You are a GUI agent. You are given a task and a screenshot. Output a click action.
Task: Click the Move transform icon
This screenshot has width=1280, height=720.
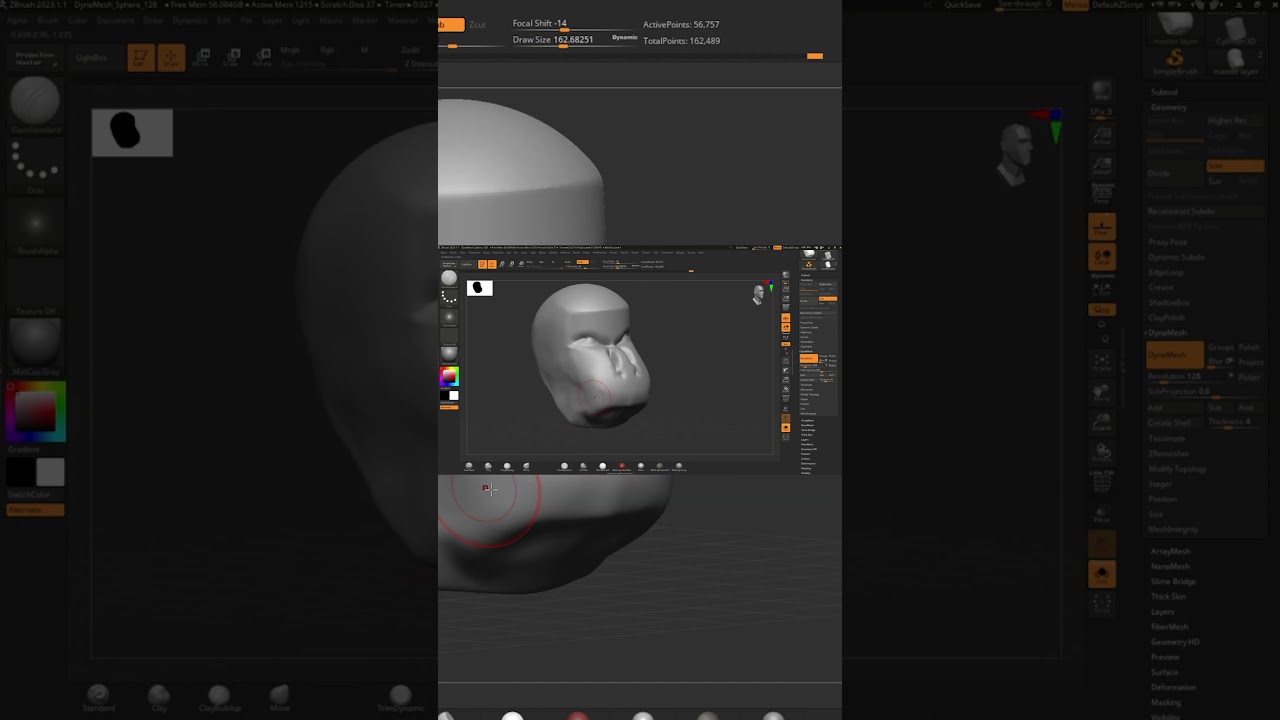pos(201,58)
